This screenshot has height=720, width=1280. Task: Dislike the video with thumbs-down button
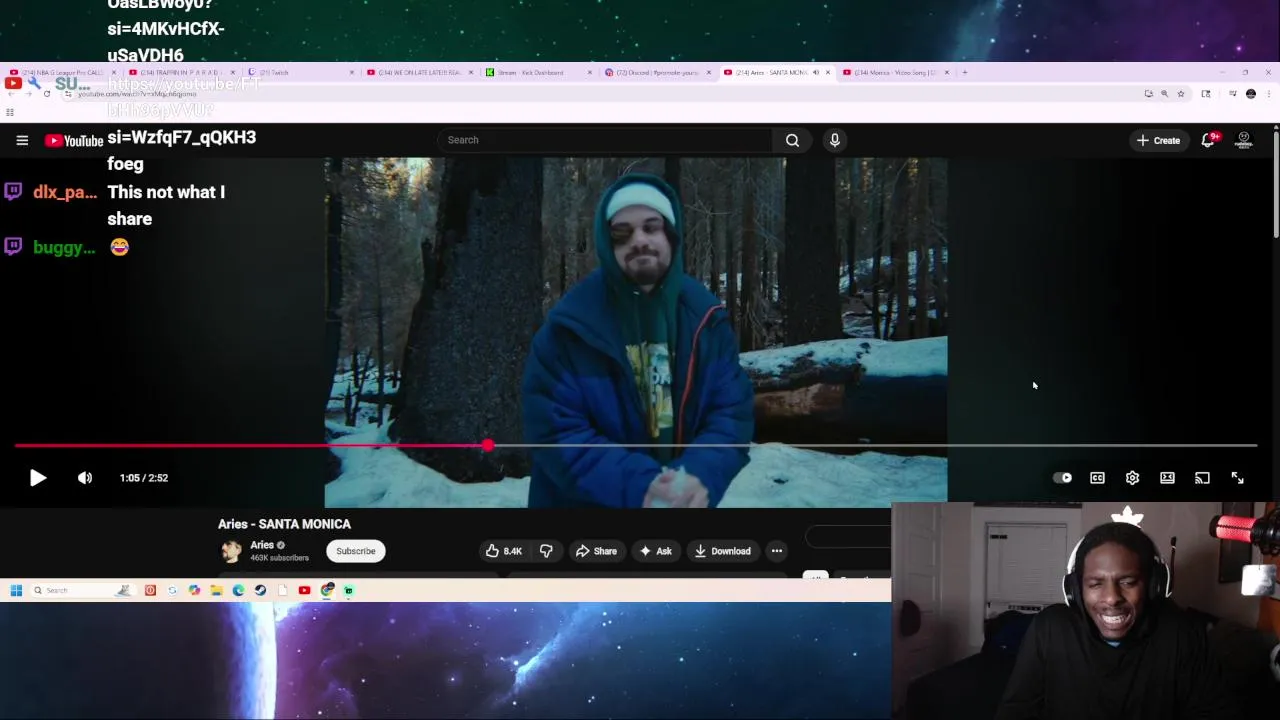(546, 551)
